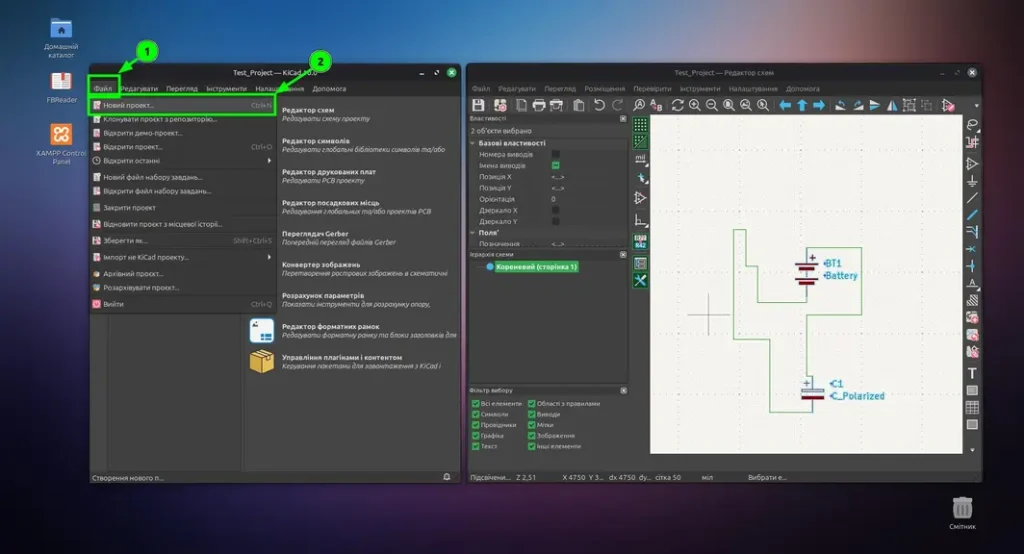Collapse the "Базові властивості" section

coord(473,143)
